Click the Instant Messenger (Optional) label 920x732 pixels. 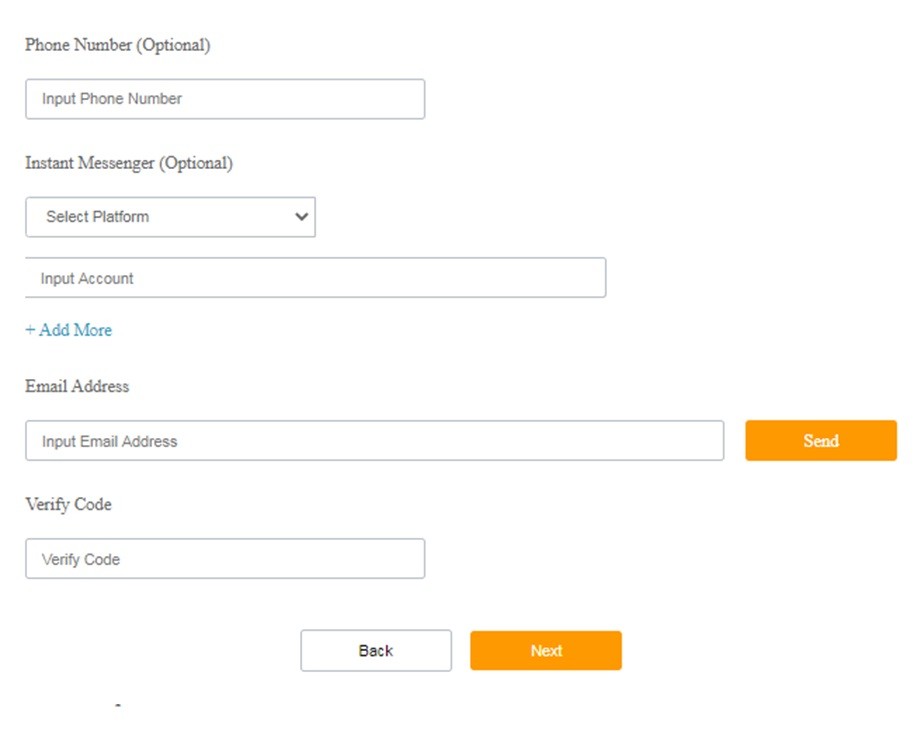point(129,163)
